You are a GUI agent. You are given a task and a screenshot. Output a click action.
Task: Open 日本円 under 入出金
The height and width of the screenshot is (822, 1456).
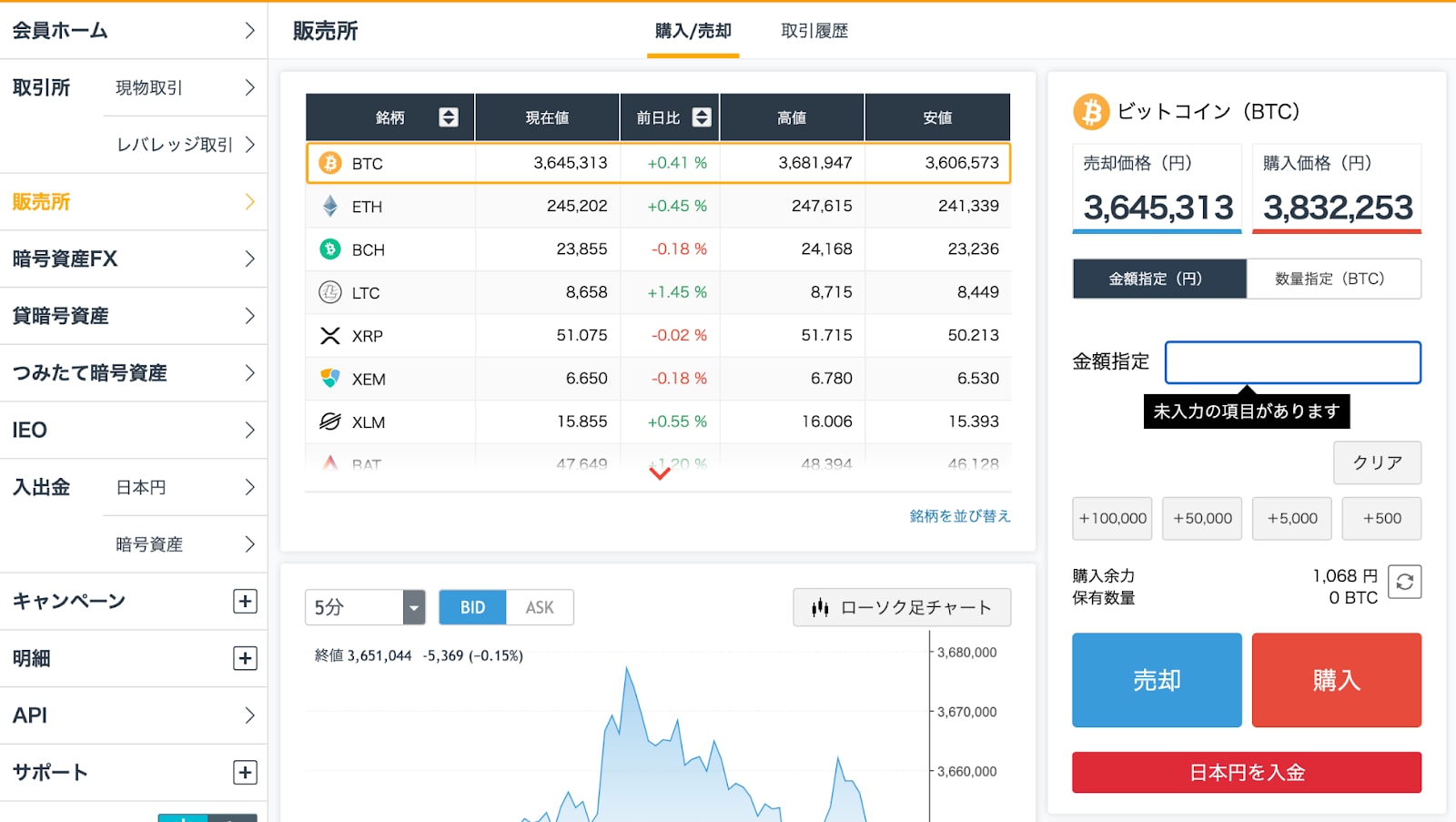click(186, 487)
